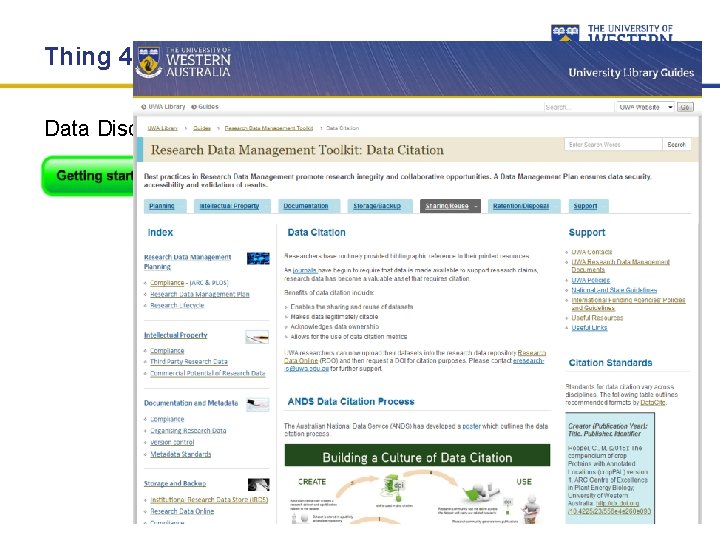Screen dimensions: 720x540
Task: Open Research Data Online index link
Action: click(182, 511)
